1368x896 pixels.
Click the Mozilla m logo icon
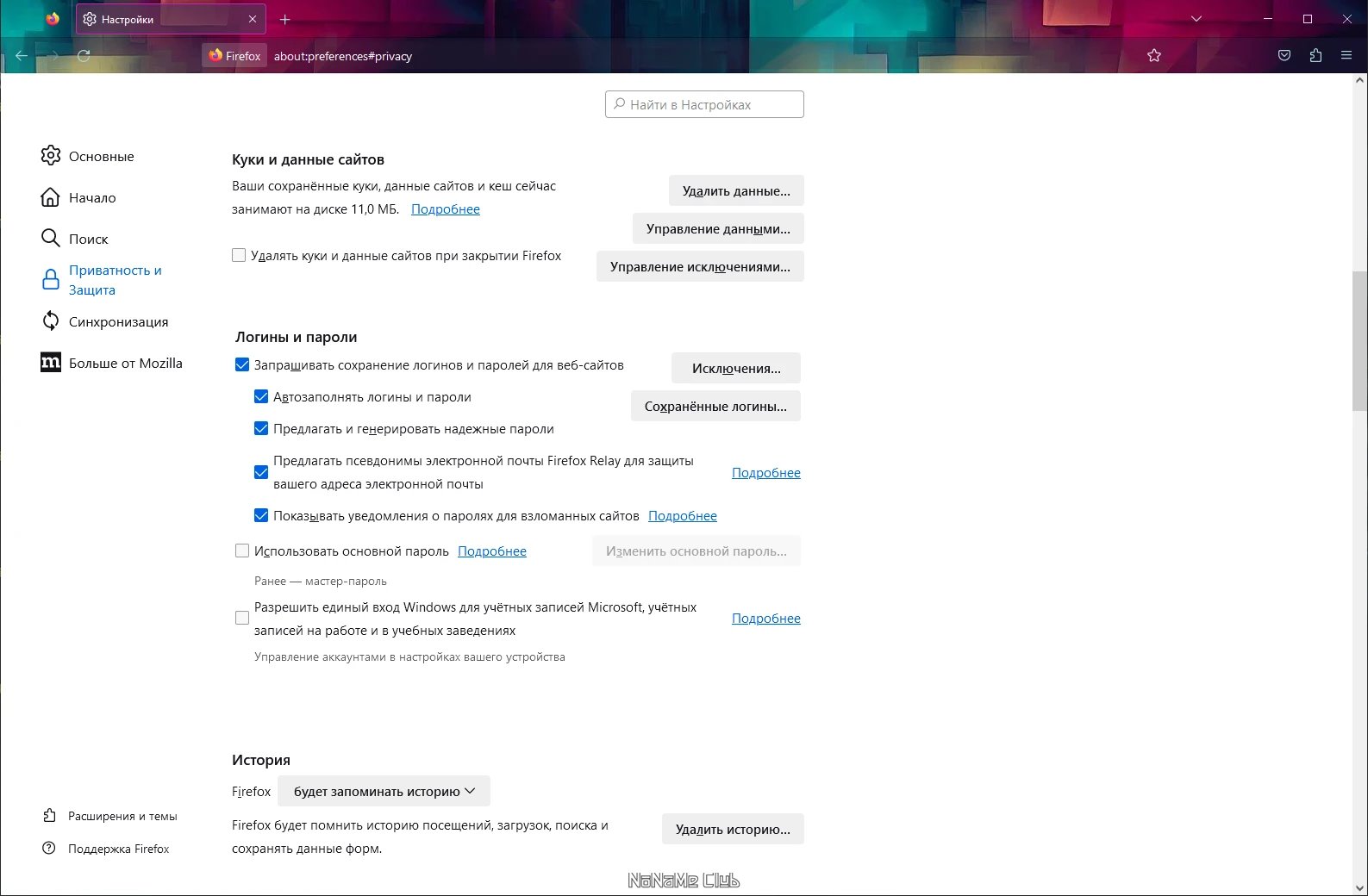pos(51,363)
